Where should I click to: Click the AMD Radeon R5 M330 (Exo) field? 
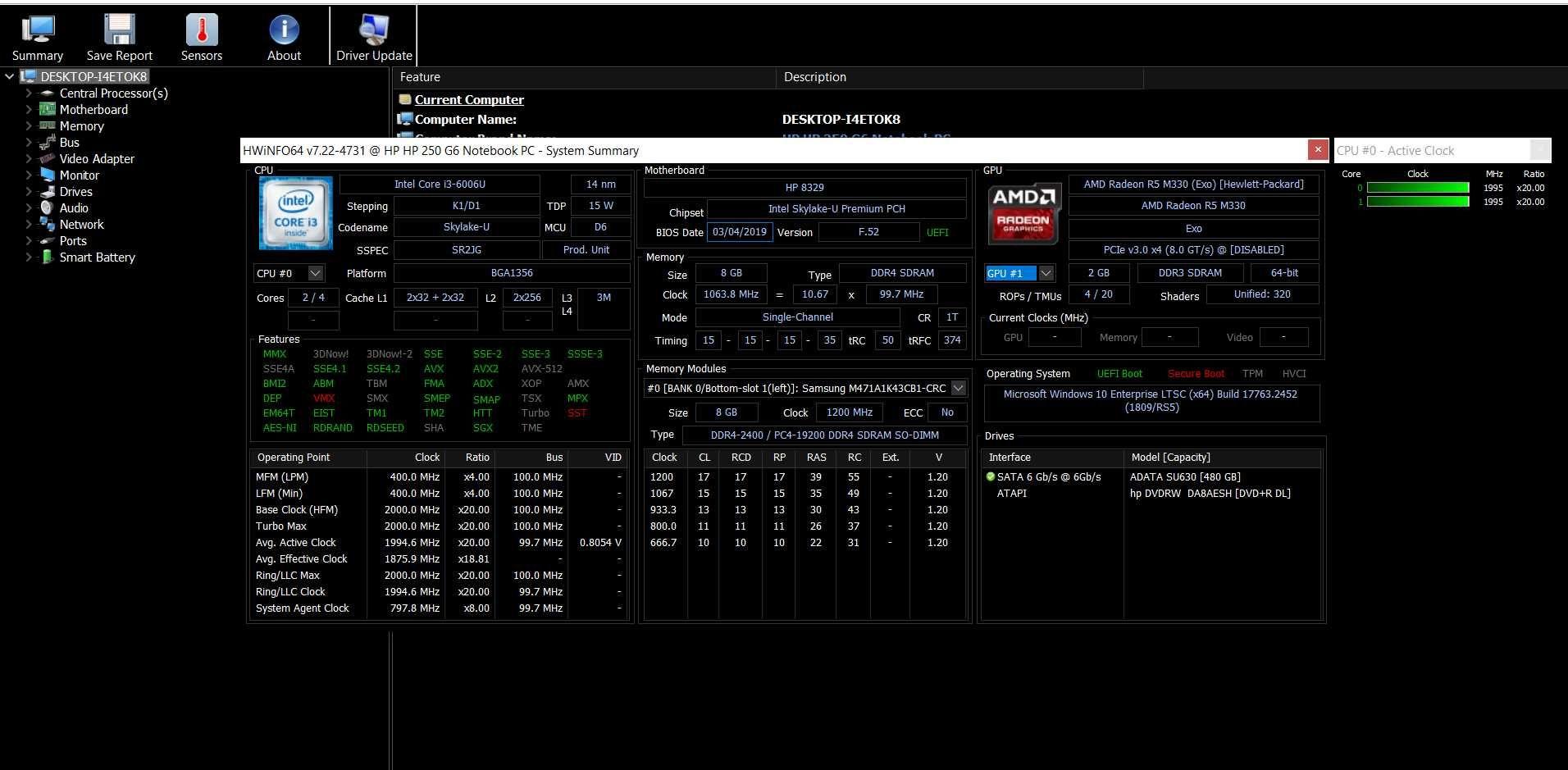coord(1193,185)
